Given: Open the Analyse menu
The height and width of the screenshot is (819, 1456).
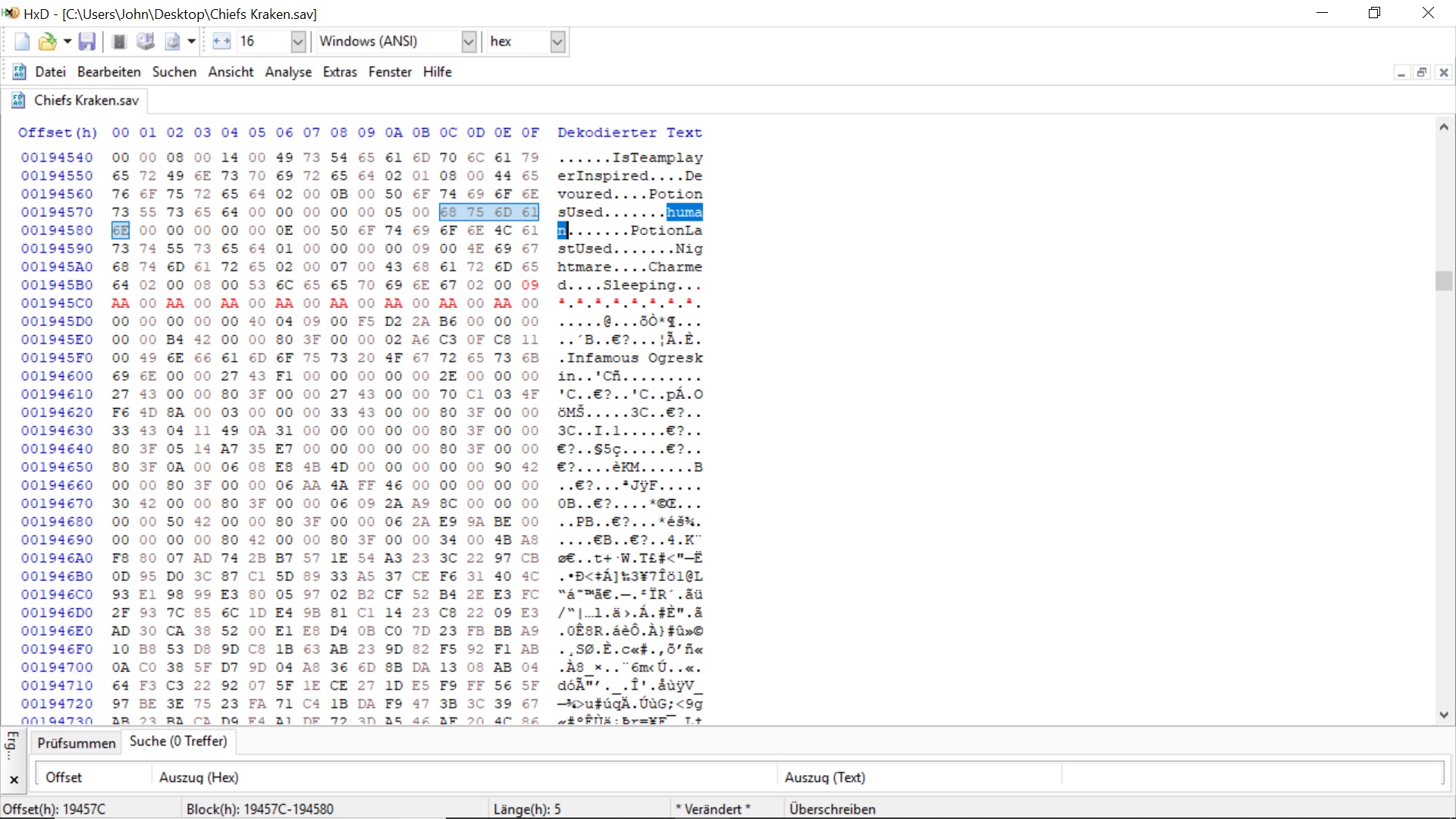Looking at the screenshot, I should coord(288,72).
